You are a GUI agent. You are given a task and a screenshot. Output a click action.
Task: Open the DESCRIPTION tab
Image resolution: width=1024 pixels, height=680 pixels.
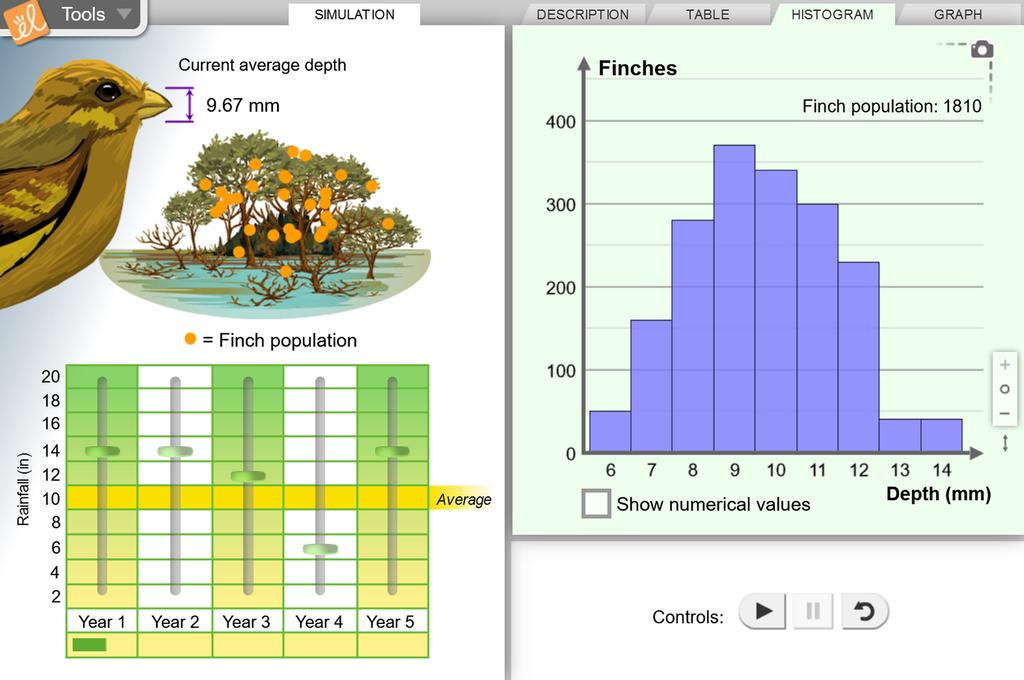tap(583, 14)
